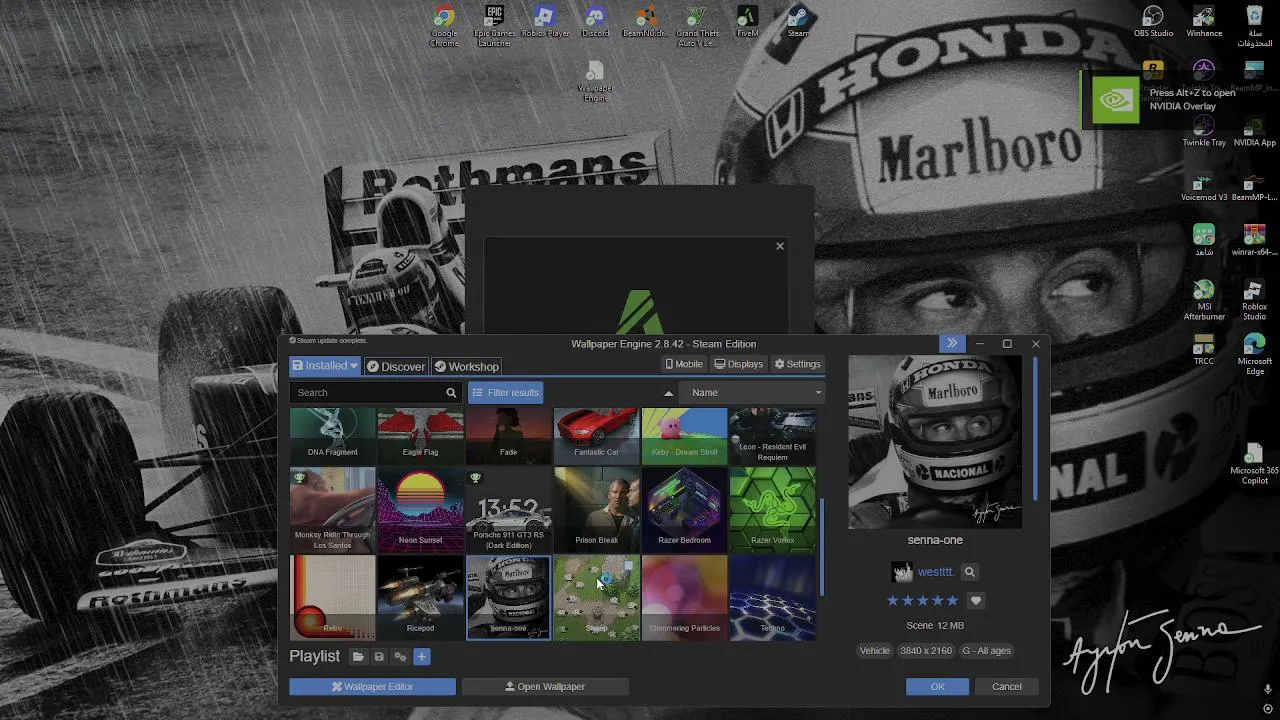Image resolution: width=1280 pixels, height=720 pixels.
Task: Launch the BeamNG.drive desktop icon
Action: point(645,23)
